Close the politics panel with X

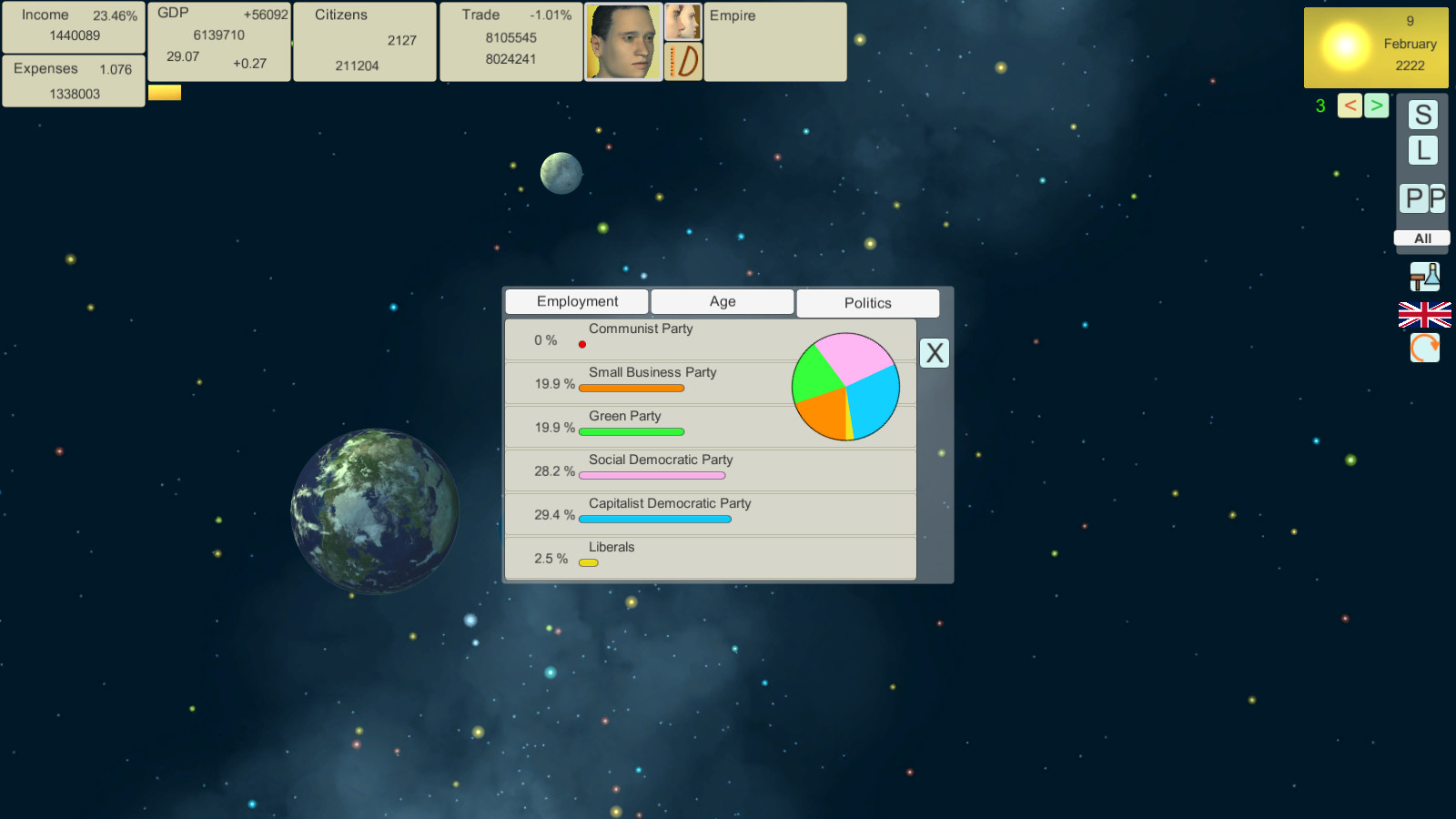(x=935, y=353)
